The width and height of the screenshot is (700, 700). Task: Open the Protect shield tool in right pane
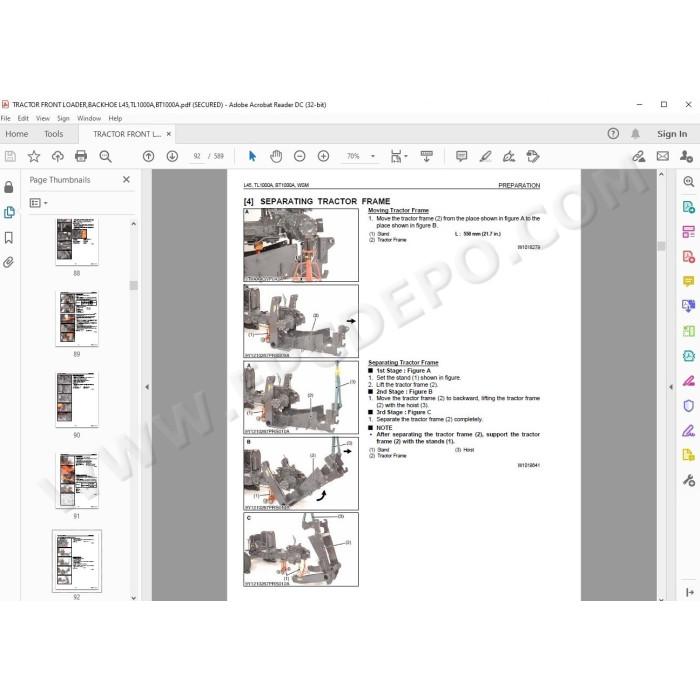click(x=689, y=406)
